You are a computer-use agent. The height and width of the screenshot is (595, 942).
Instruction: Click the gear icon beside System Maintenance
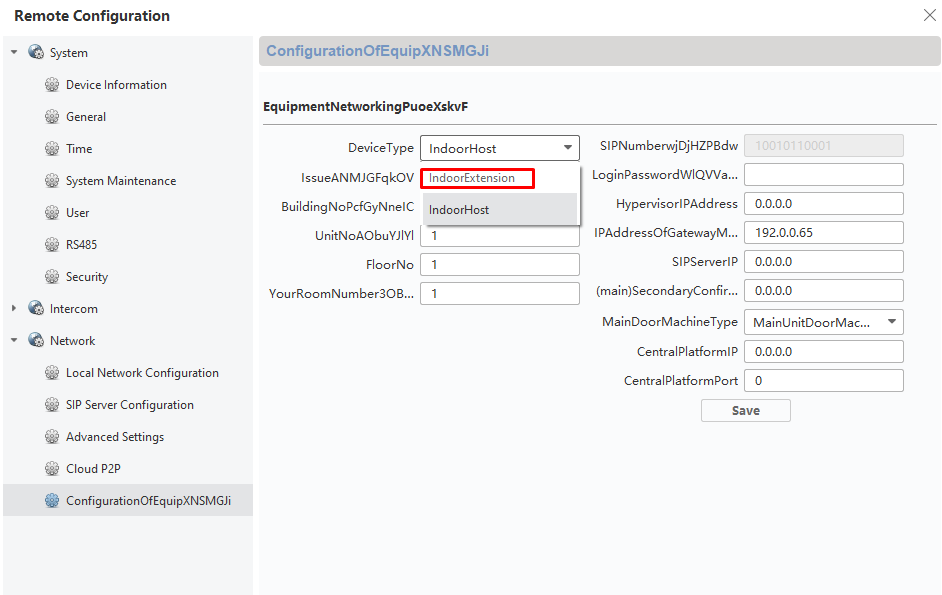pyautogui.click(x=52, y=180)
